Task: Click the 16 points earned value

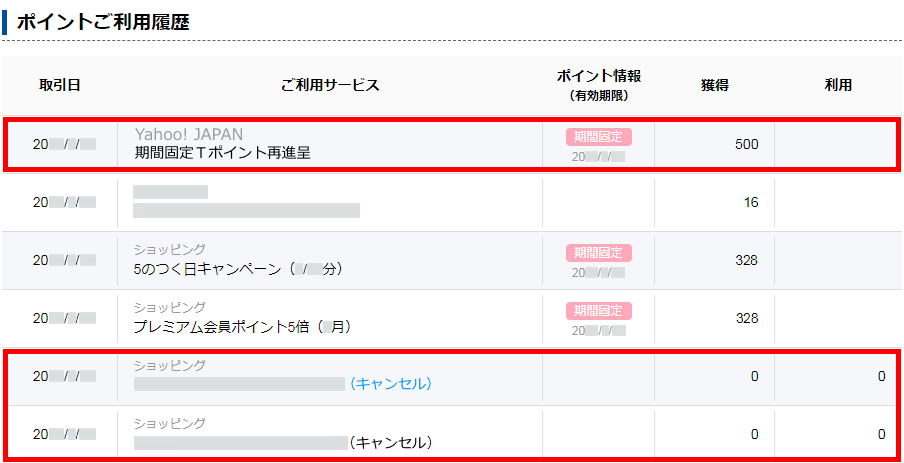Action: click(751, 202)
